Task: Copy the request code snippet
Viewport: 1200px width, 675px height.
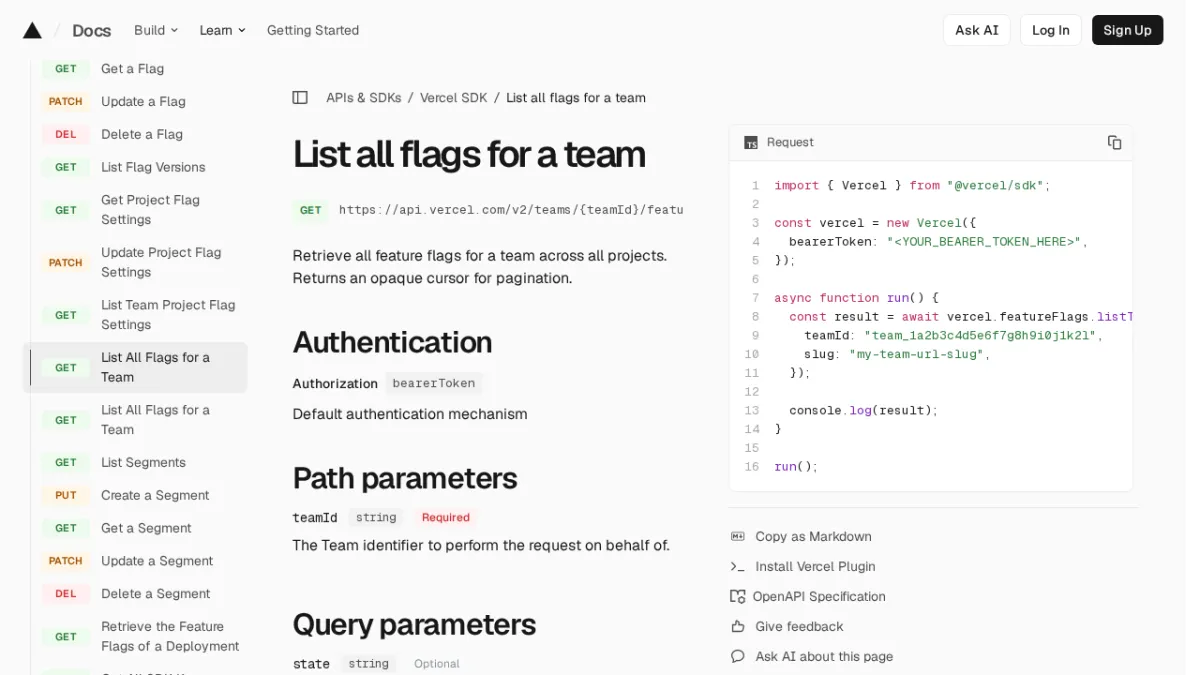Action: [1114, 143]
